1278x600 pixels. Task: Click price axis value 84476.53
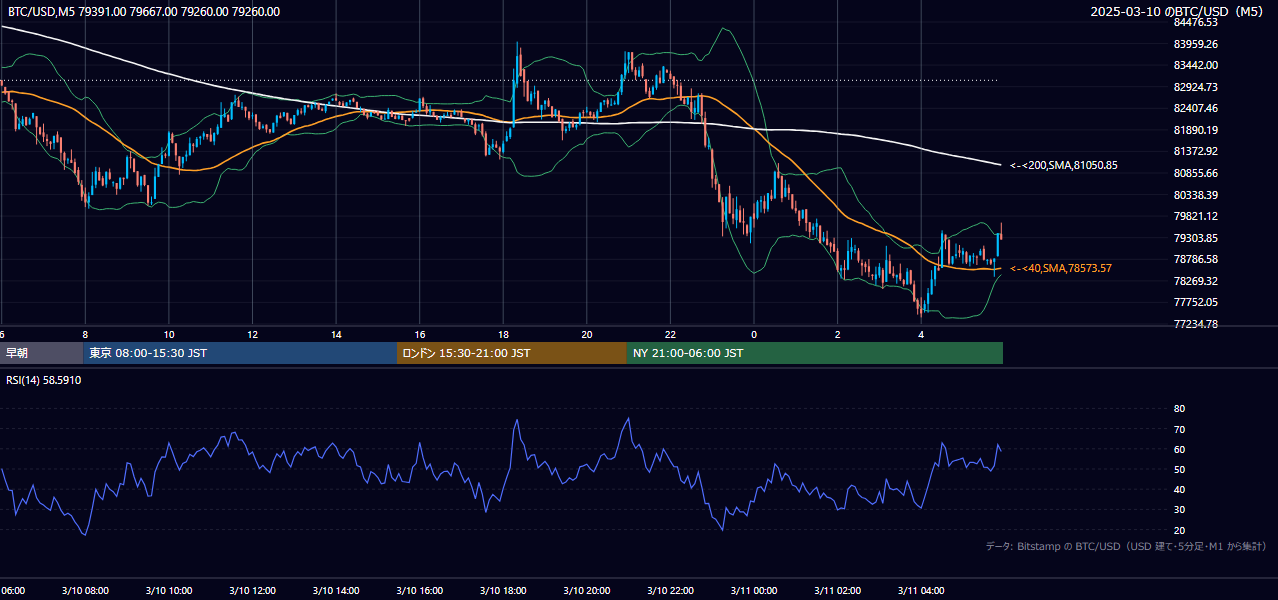click(1196, 22)
